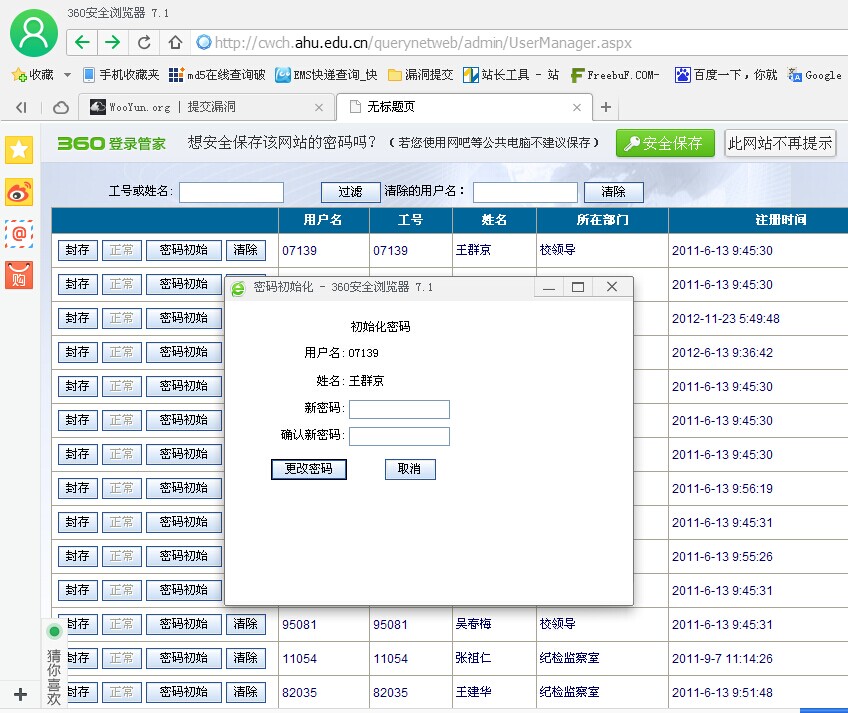Open the 收藏 favorites star bookmark

point(32,75)
